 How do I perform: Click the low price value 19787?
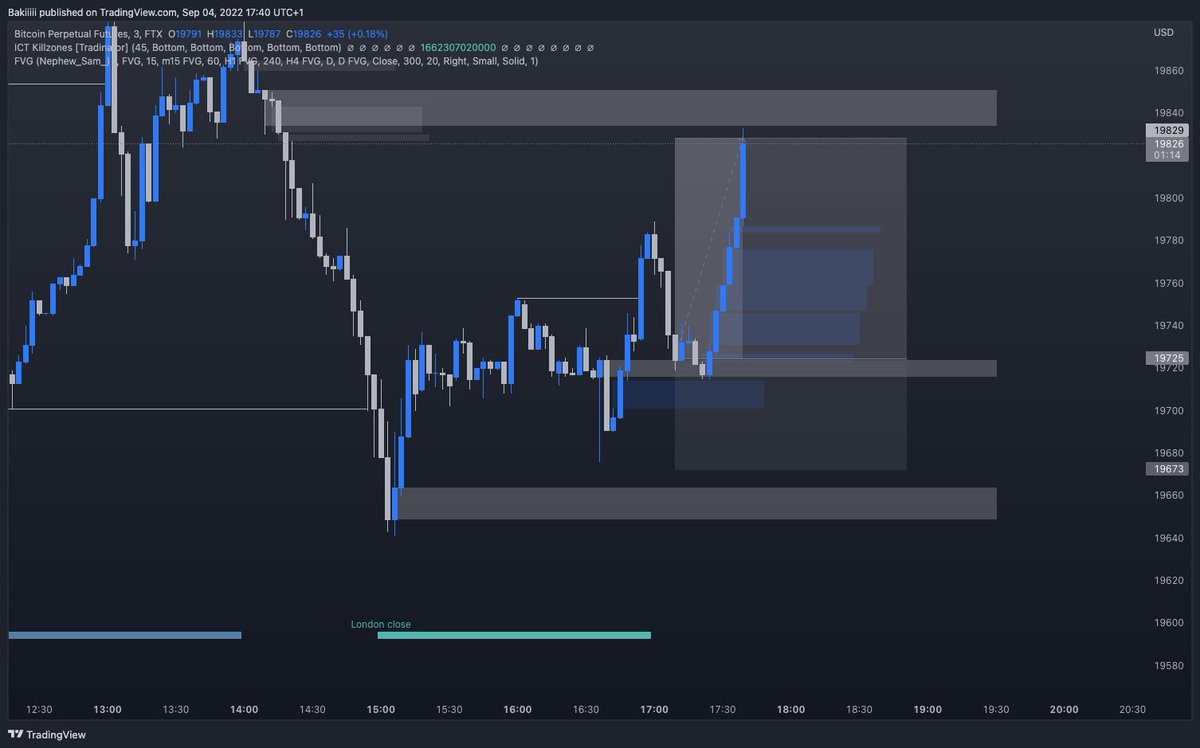coord(265,33)
